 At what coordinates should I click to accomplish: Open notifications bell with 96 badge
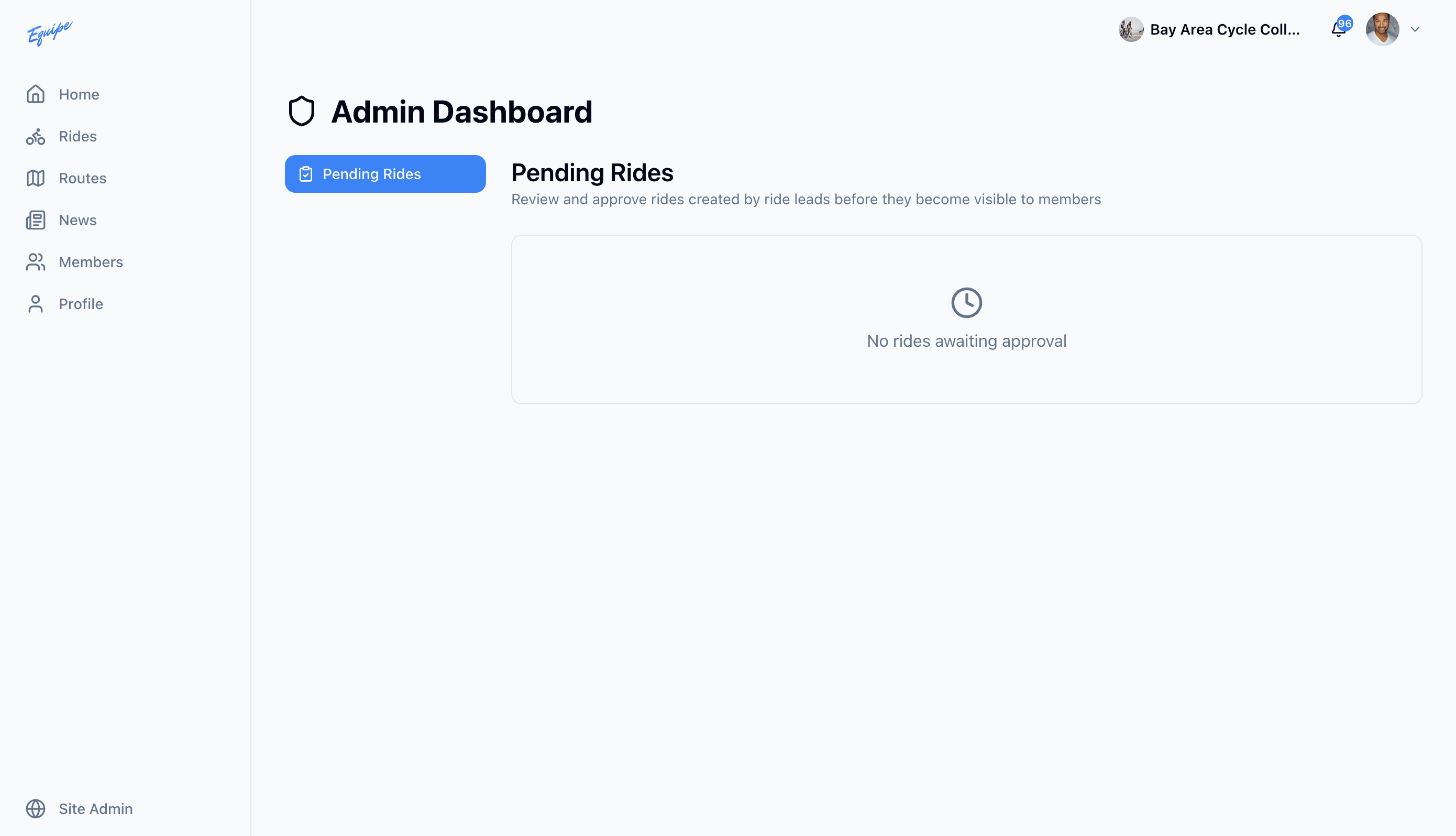1340,28
